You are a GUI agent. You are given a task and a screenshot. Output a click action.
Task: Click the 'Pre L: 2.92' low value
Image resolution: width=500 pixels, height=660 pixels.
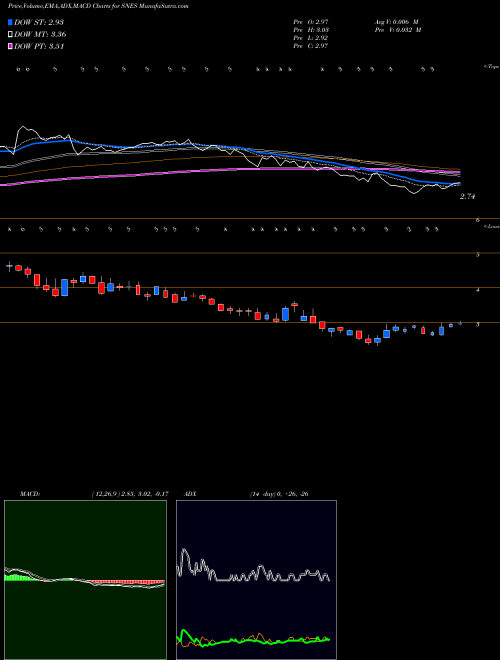point(311,38)
